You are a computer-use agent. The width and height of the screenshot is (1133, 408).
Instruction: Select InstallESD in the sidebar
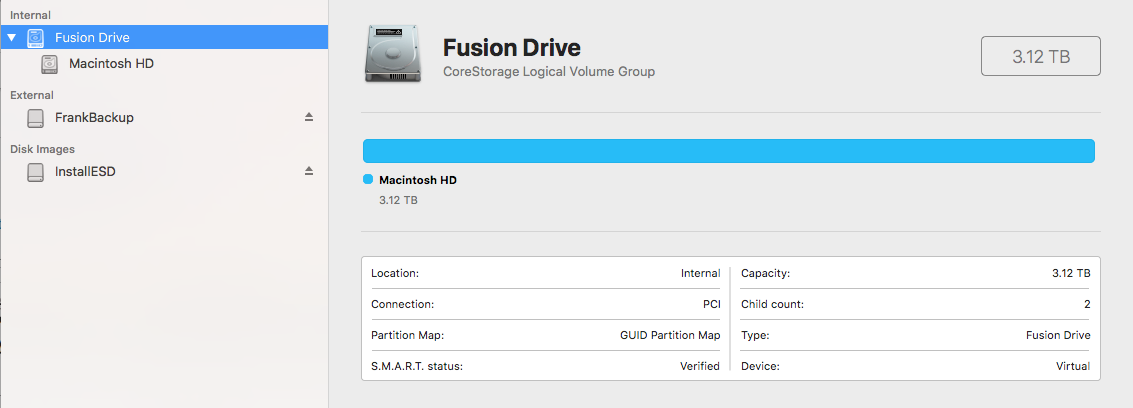[85, 171]
